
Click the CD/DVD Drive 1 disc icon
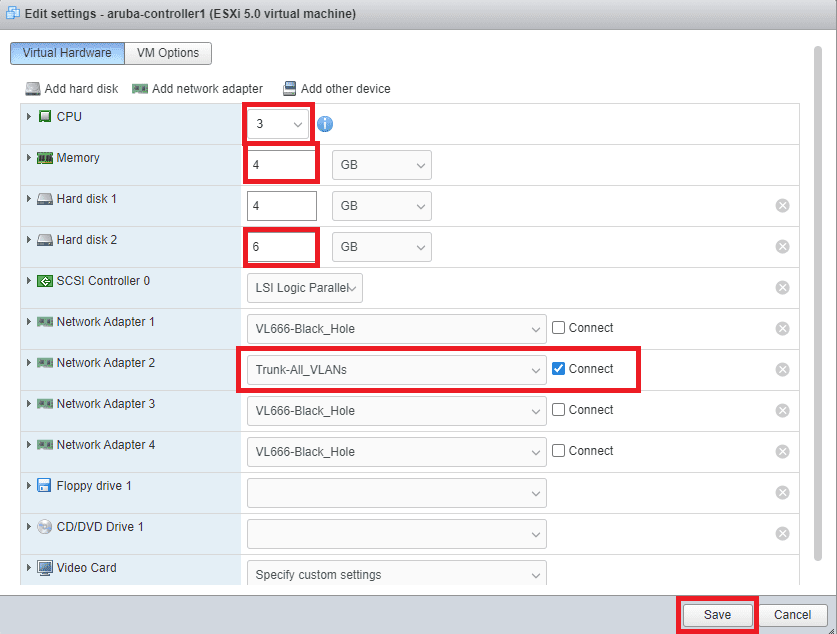(44, 527)
